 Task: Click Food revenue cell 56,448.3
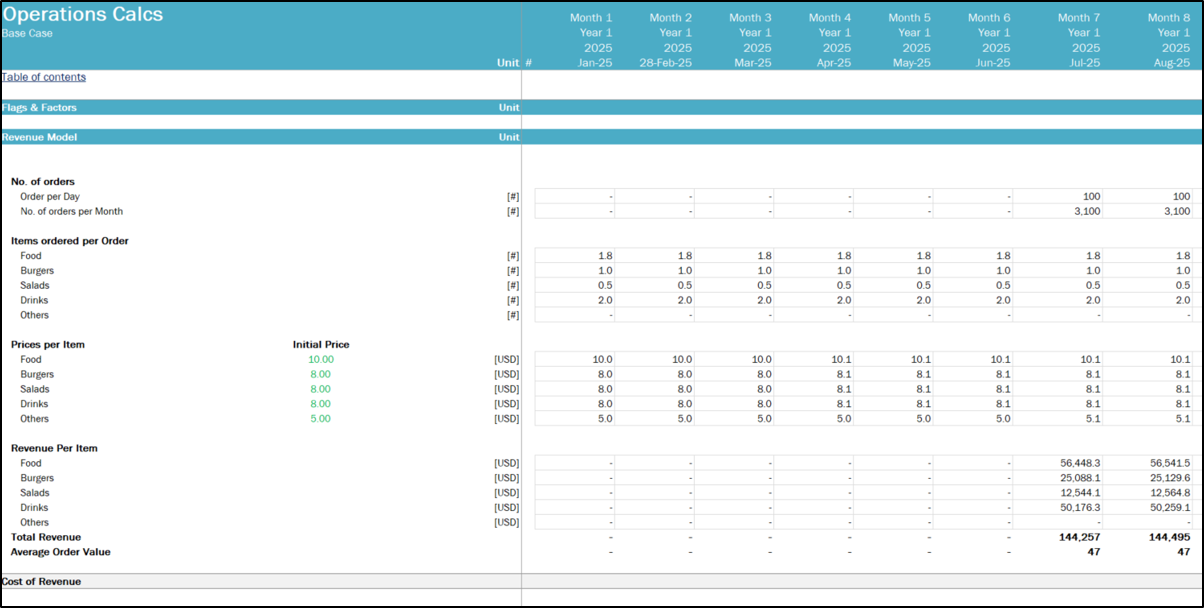[x=1079, y=463]
